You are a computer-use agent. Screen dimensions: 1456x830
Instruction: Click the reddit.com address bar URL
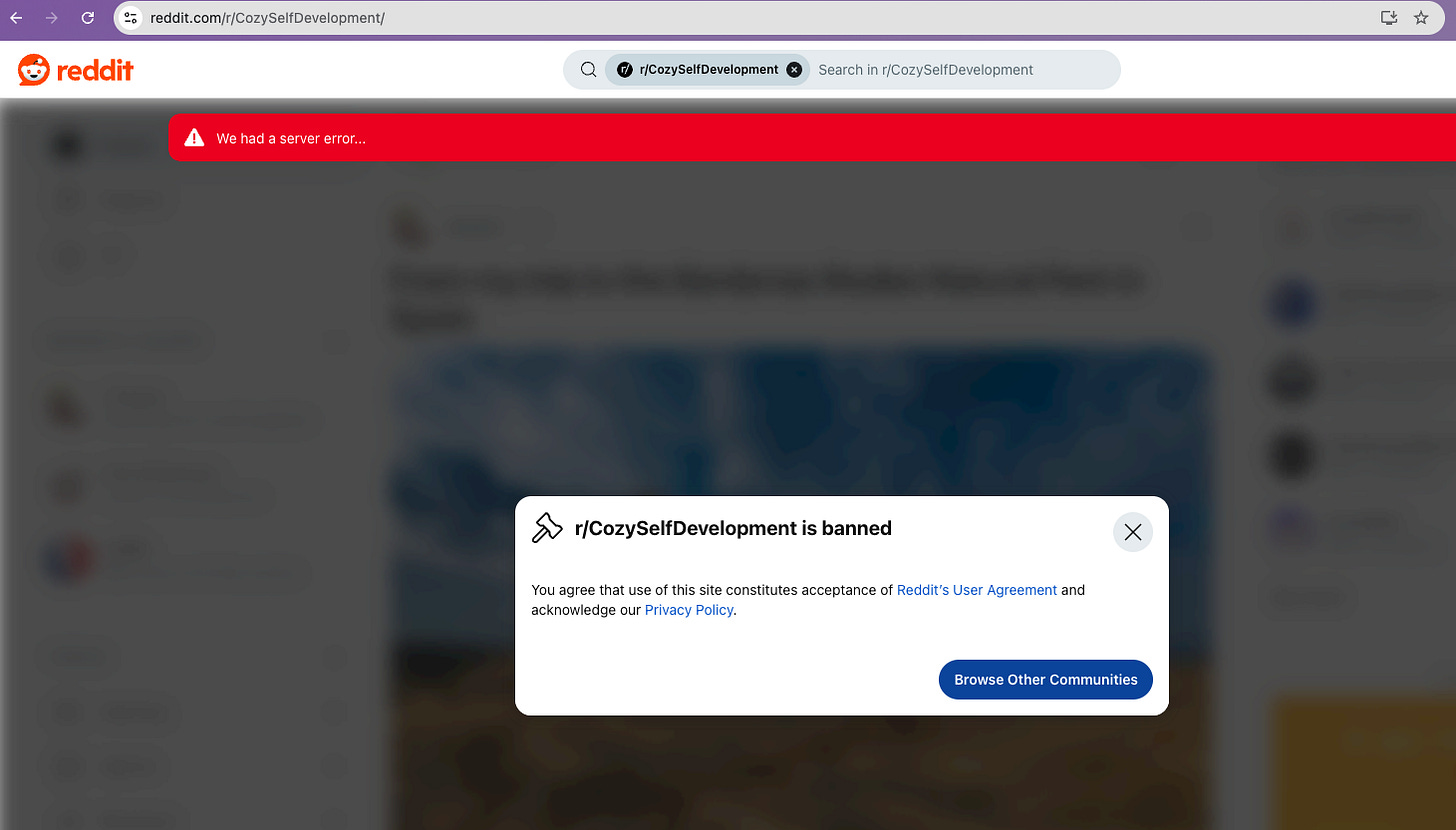point(267,18)
